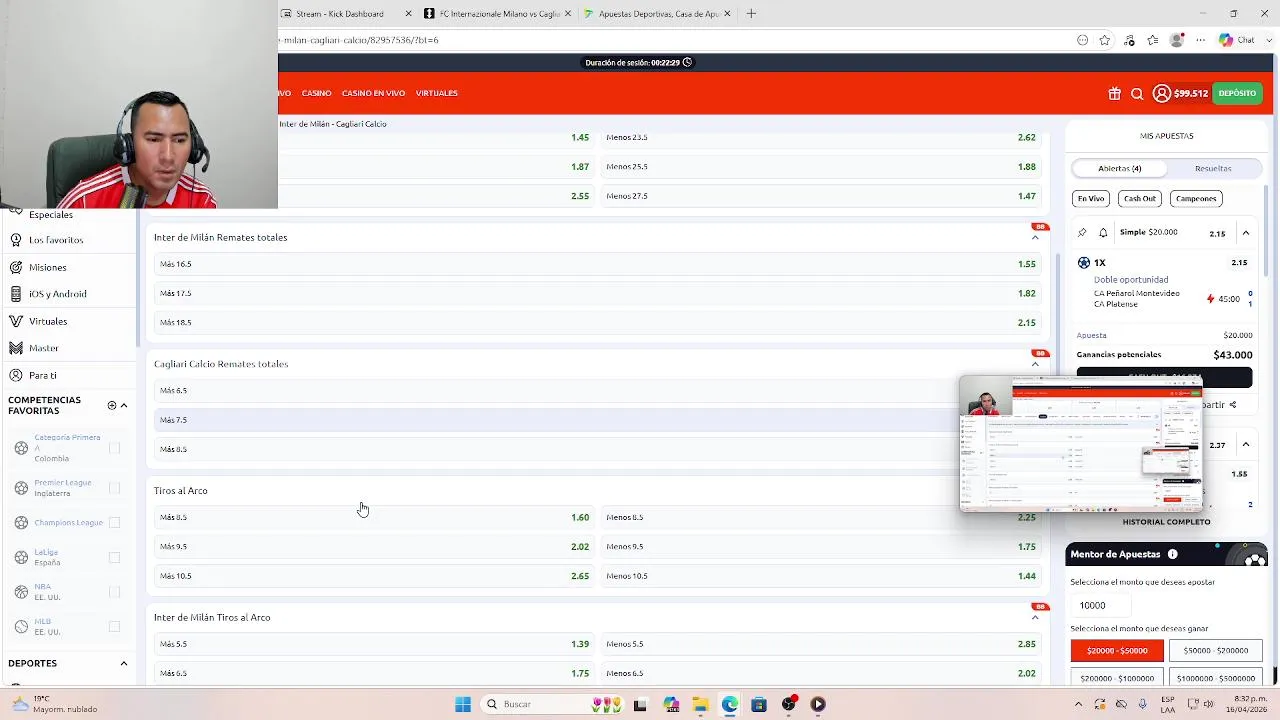1280x720 pixels.
Task: Click the search magnifier icon in header
Action: point(1137,93)
